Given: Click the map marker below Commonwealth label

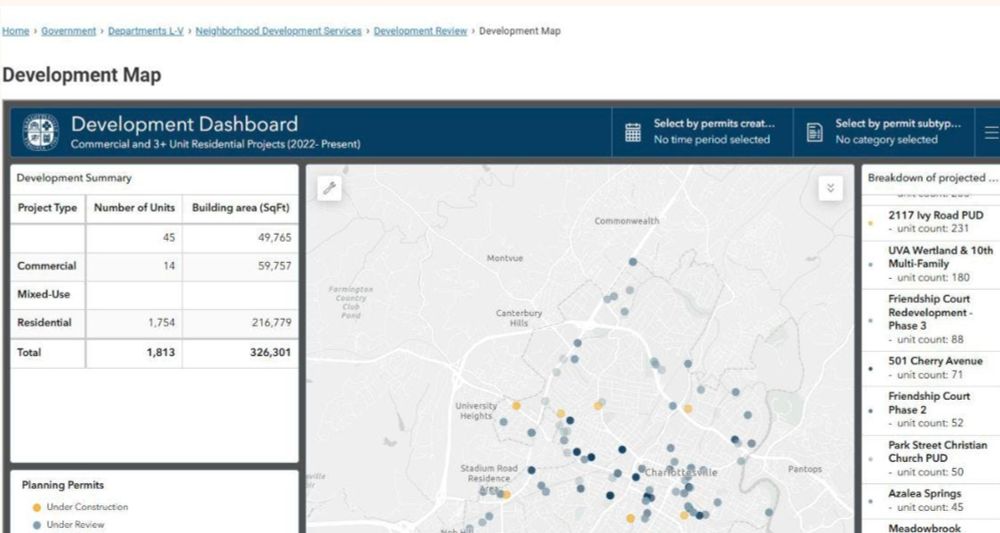Looking at the screenshot, I should pyautogui.click(x=633, y=262).
